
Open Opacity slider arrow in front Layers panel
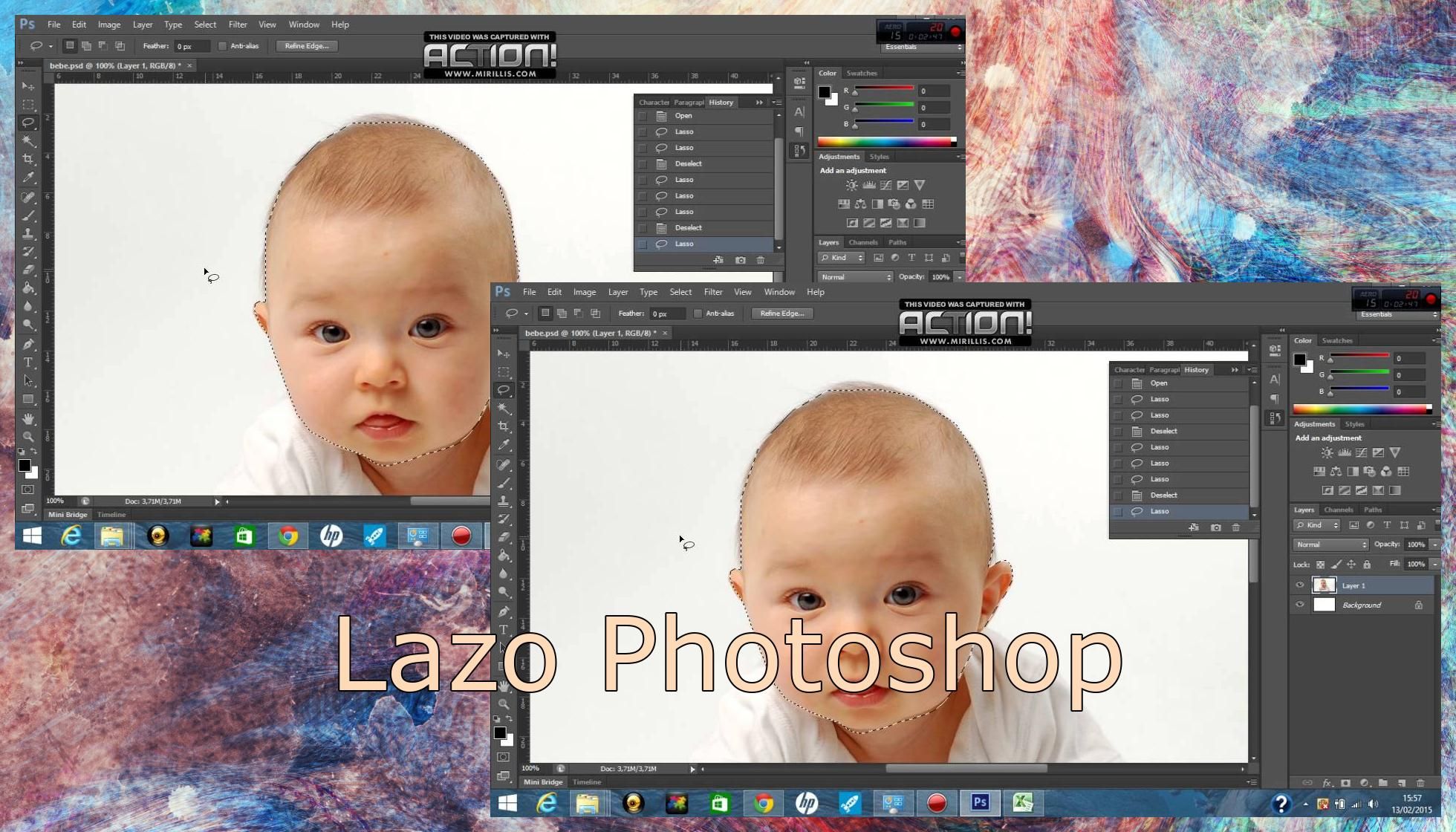(1435, 545)
